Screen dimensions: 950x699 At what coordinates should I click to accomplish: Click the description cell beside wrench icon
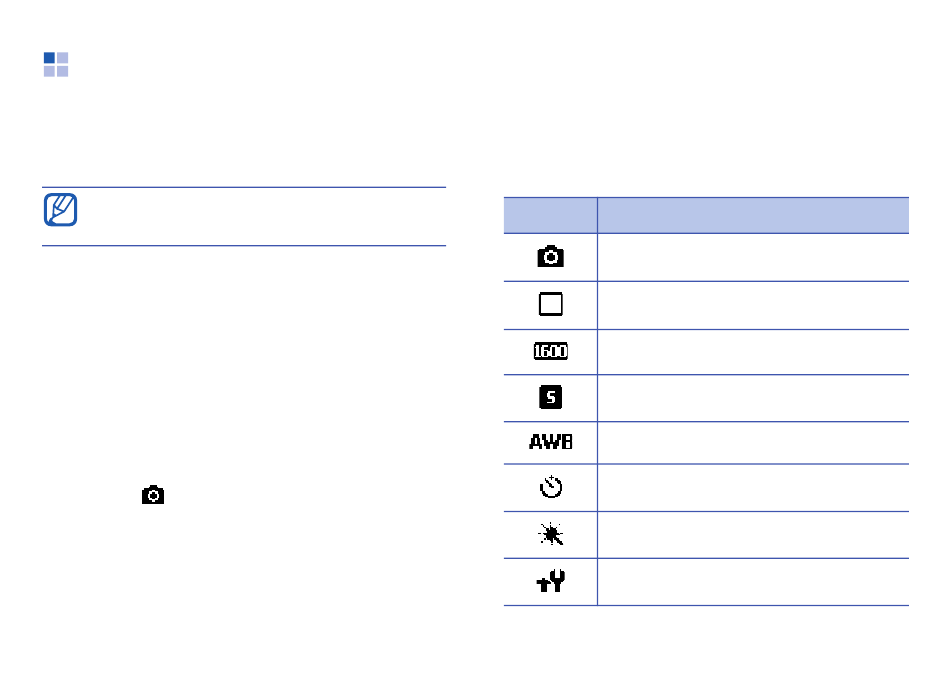(753, 581)
